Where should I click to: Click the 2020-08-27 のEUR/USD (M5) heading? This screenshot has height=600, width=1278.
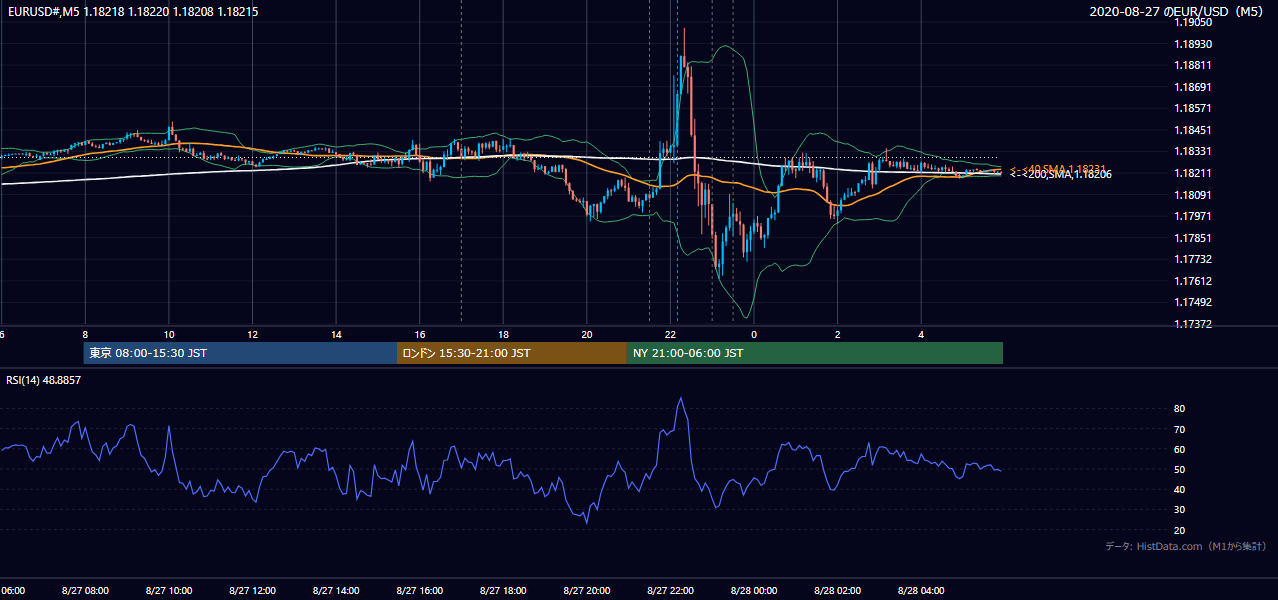tap(1178, 12)
